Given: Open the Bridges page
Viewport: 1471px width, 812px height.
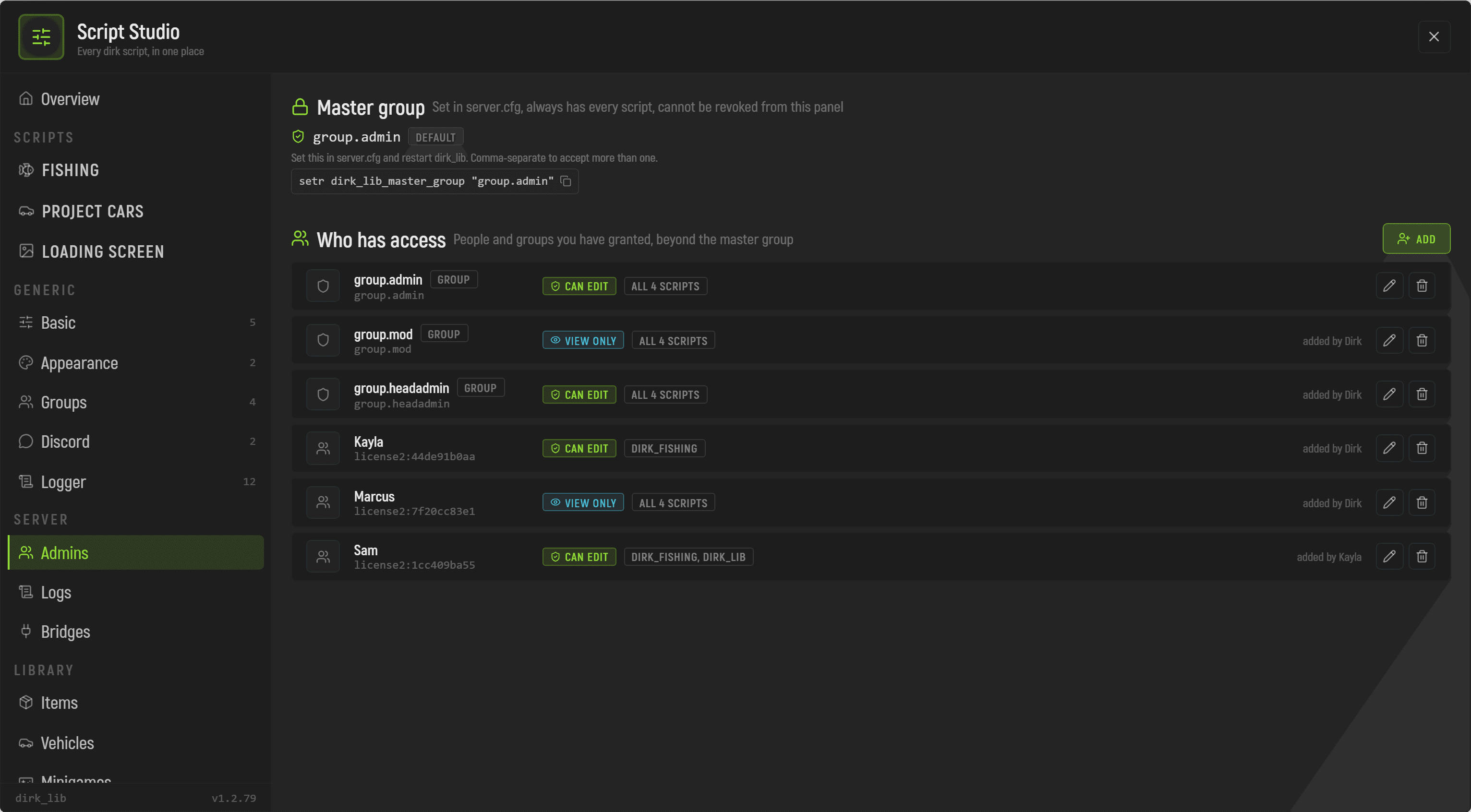Looking at the screenshot, I should [x=135, y=632].
